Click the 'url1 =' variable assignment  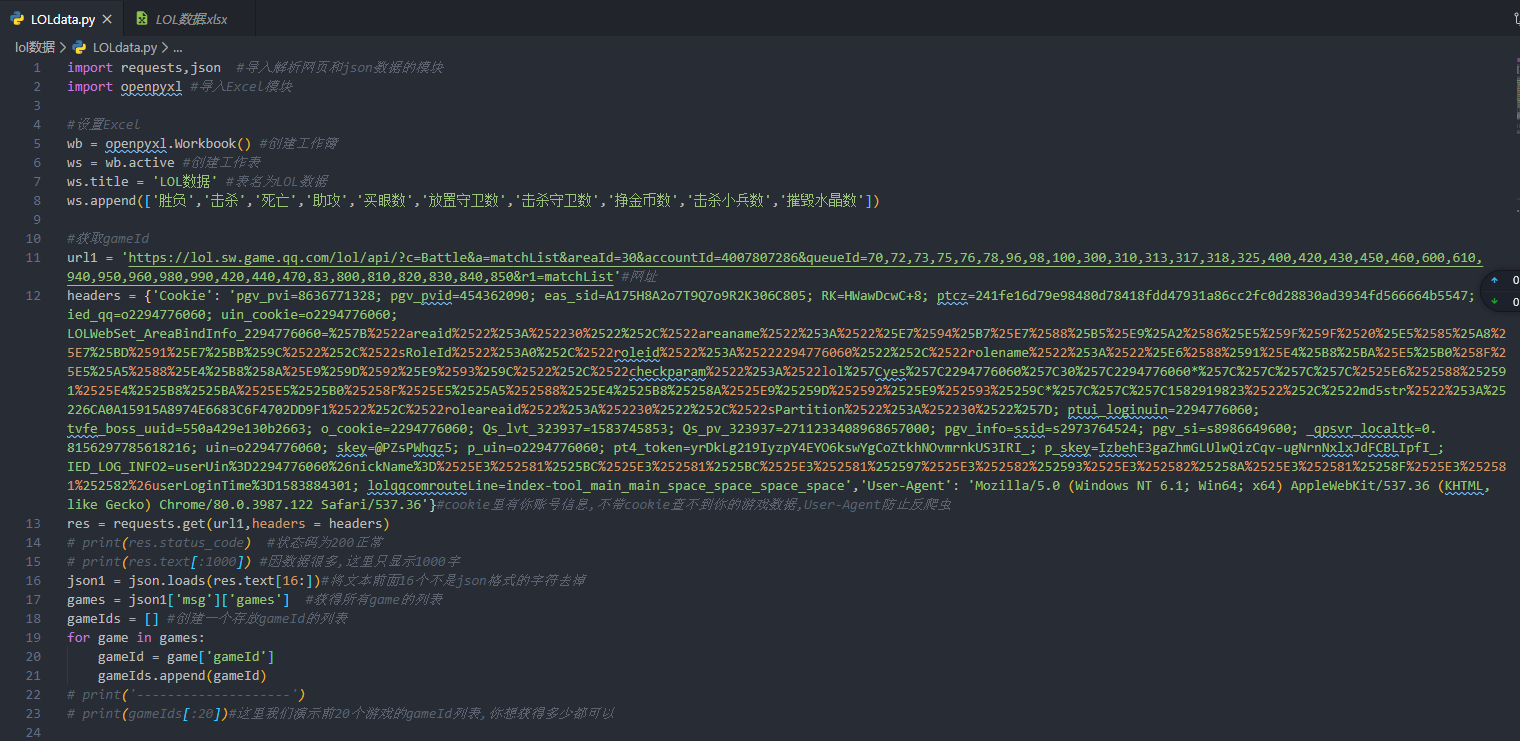pos(91,258)
